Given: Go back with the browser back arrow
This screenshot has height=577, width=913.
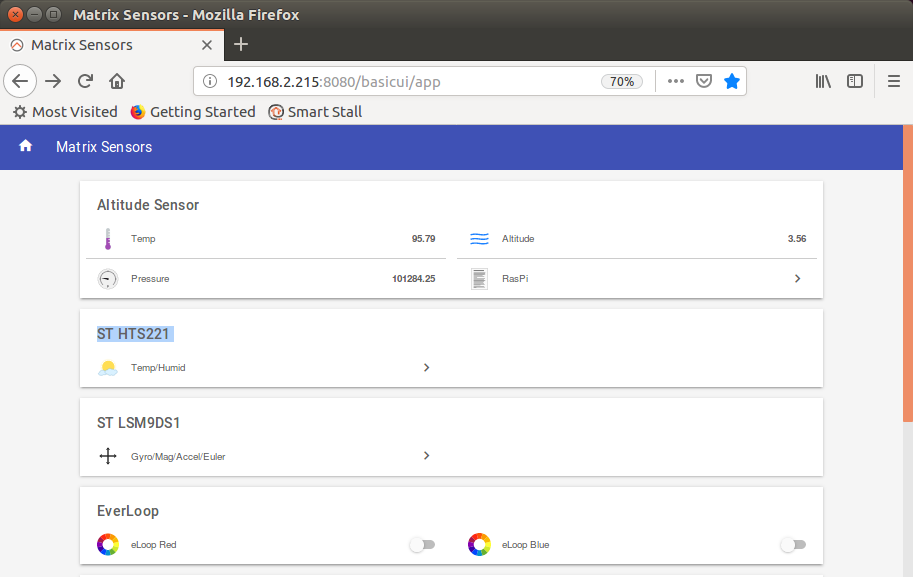Looking at the screenshot, I should (20, 81).
